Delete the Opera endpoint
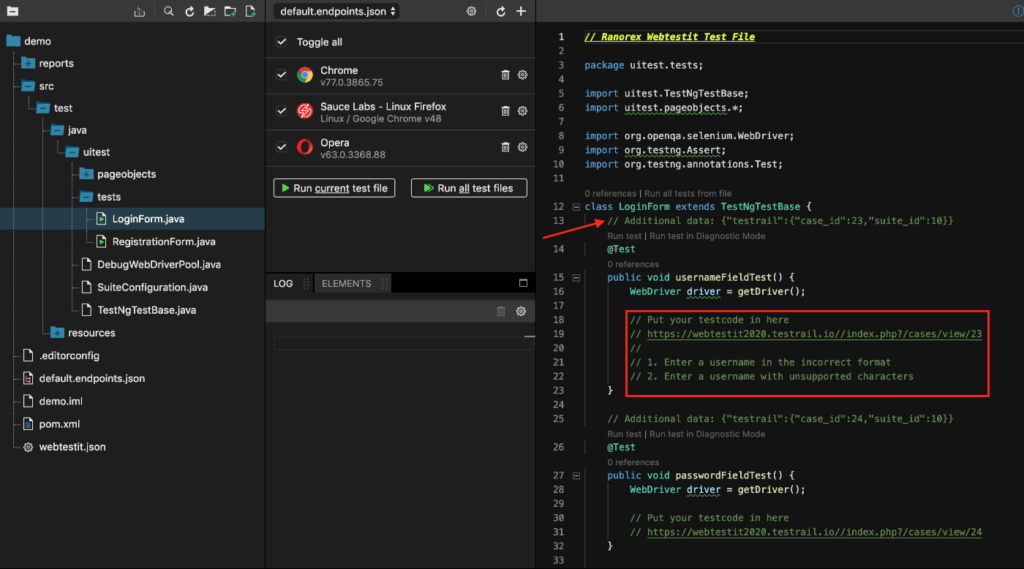 [505, 147]
